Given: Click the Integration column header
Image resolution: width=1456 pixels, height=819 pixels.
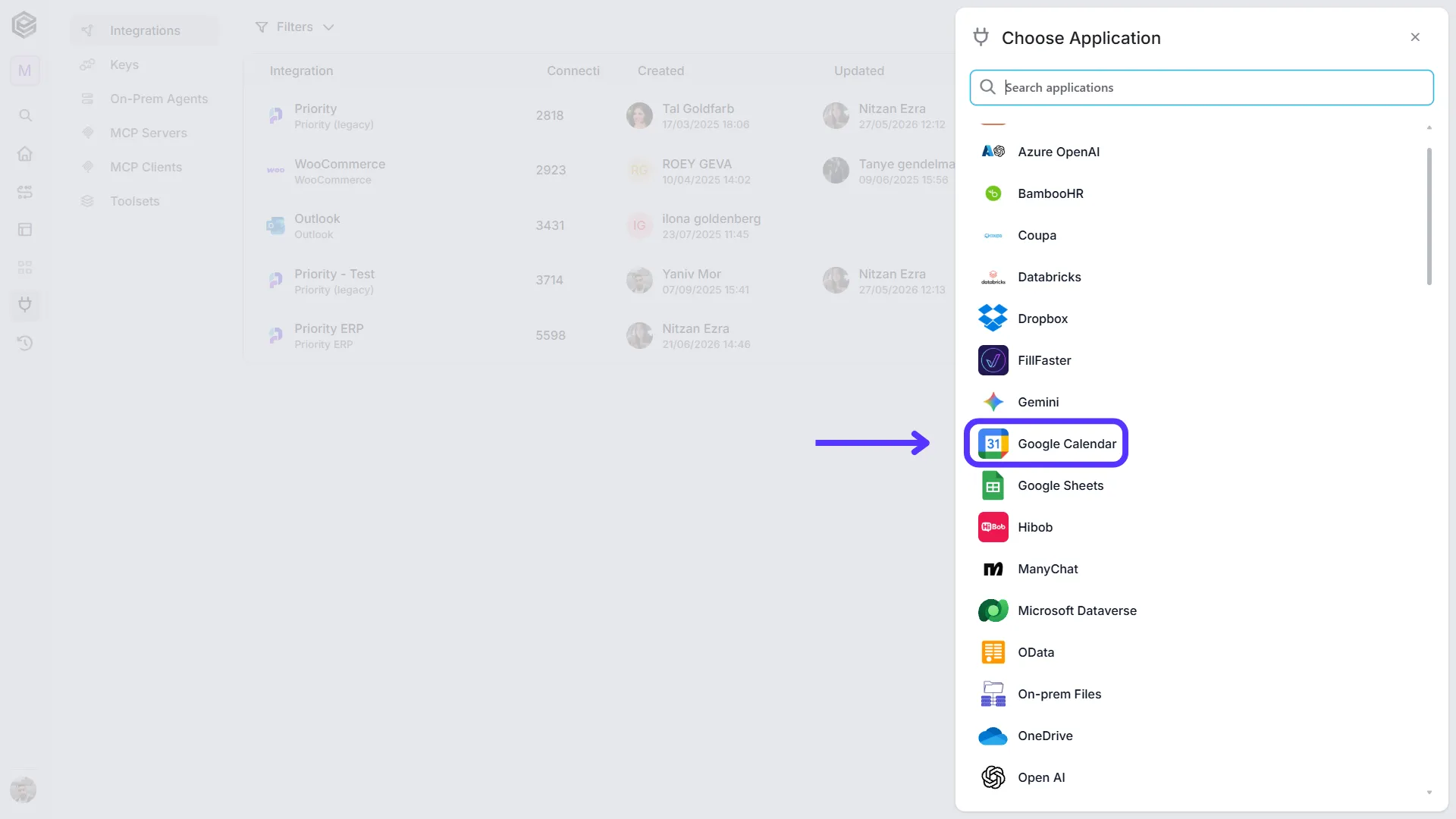Looking at the screenshot, I should [301, 71].
